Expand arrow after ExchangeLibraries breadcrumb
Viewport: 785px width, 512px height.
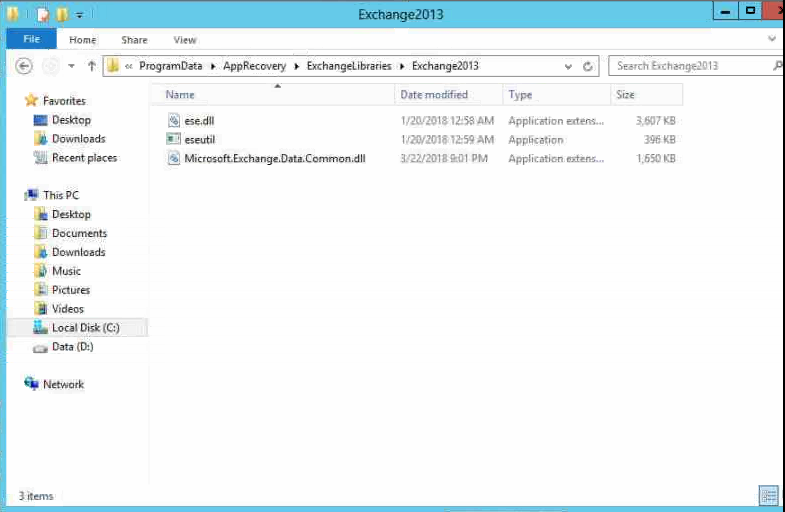pyautogui.click(x=402, y=66)
